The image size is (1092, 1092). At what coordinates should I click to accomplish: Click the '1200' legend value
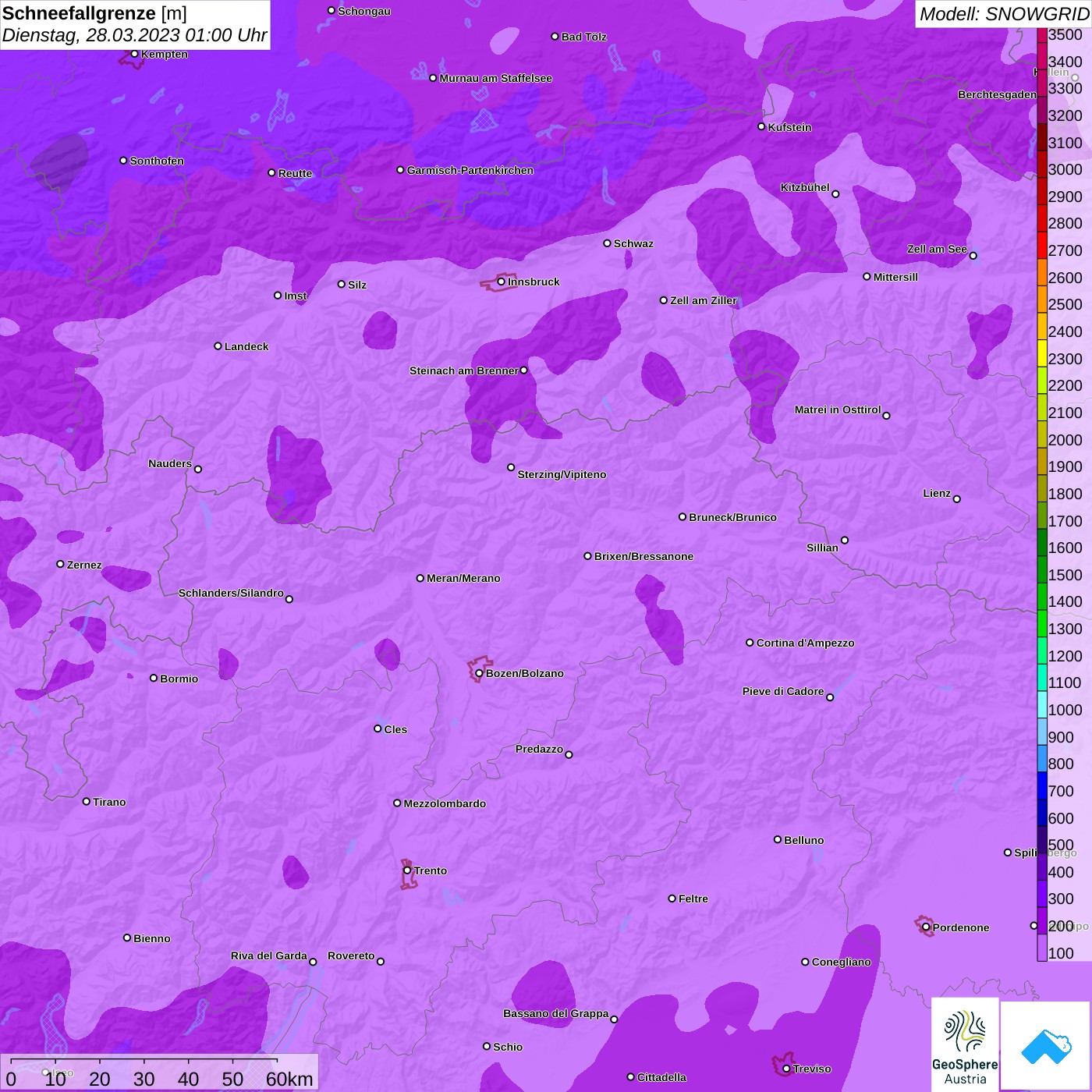coord(1065,656)
